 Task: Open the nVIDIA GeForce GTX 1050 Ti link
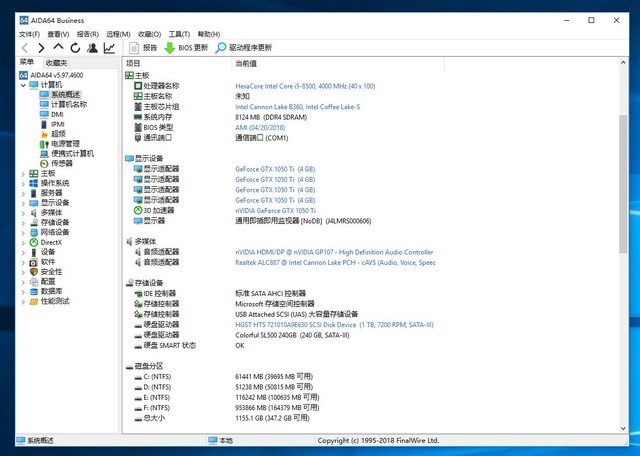pos(276,211)
